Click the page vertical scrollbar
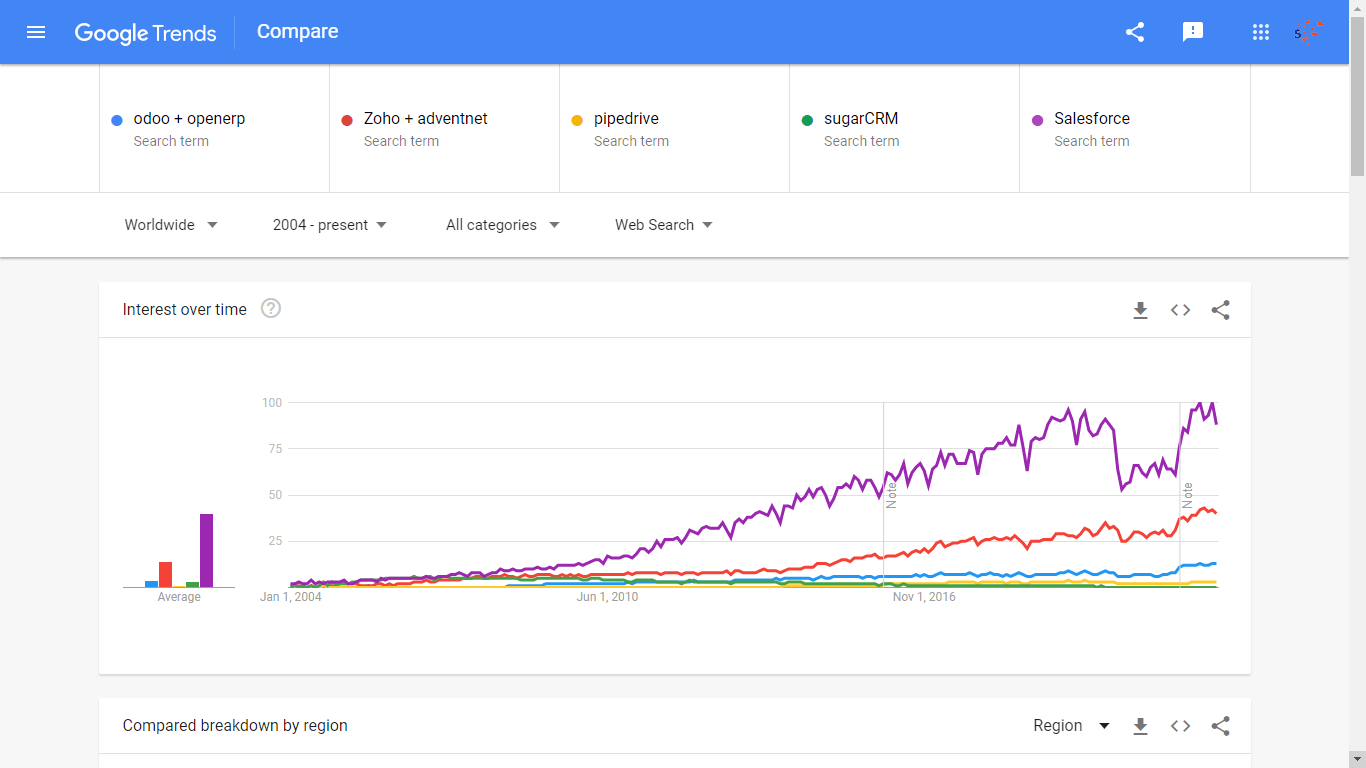Viewport: 1366px width, 768px height. pyautogui.click(x=1357, y=95)
